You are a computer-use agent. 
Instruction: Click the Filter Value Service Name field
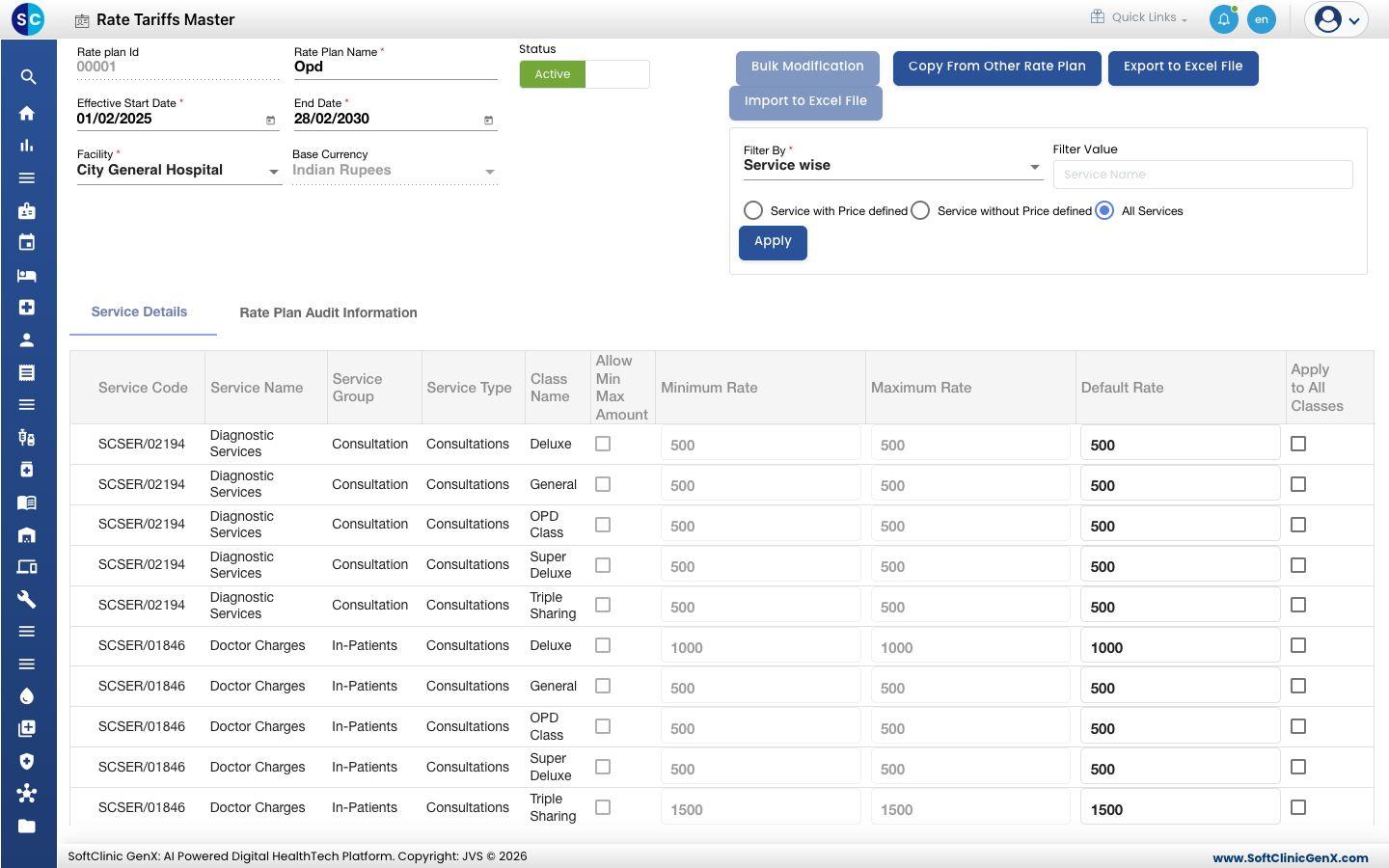[x=1203, y=175]
